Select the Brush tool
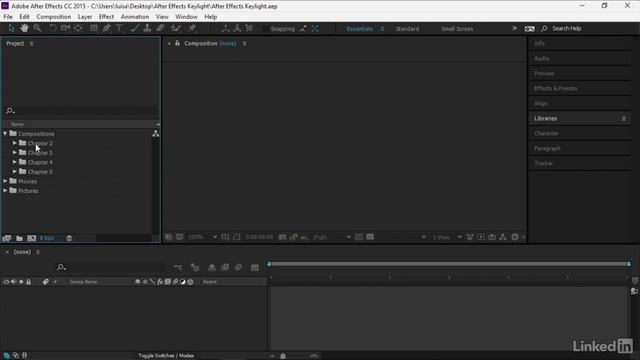Image resolution: width=640 pixels, height=360 pixels. coord(135,28)
